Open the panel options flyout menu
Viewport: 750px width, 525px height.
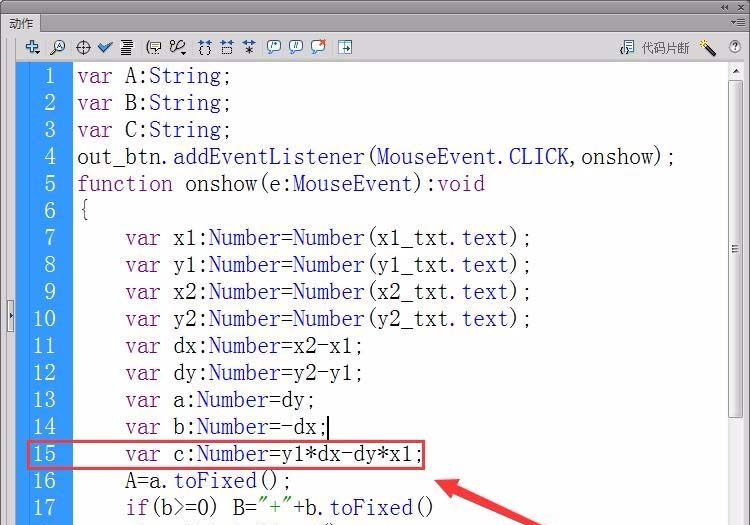pos(737,22)
